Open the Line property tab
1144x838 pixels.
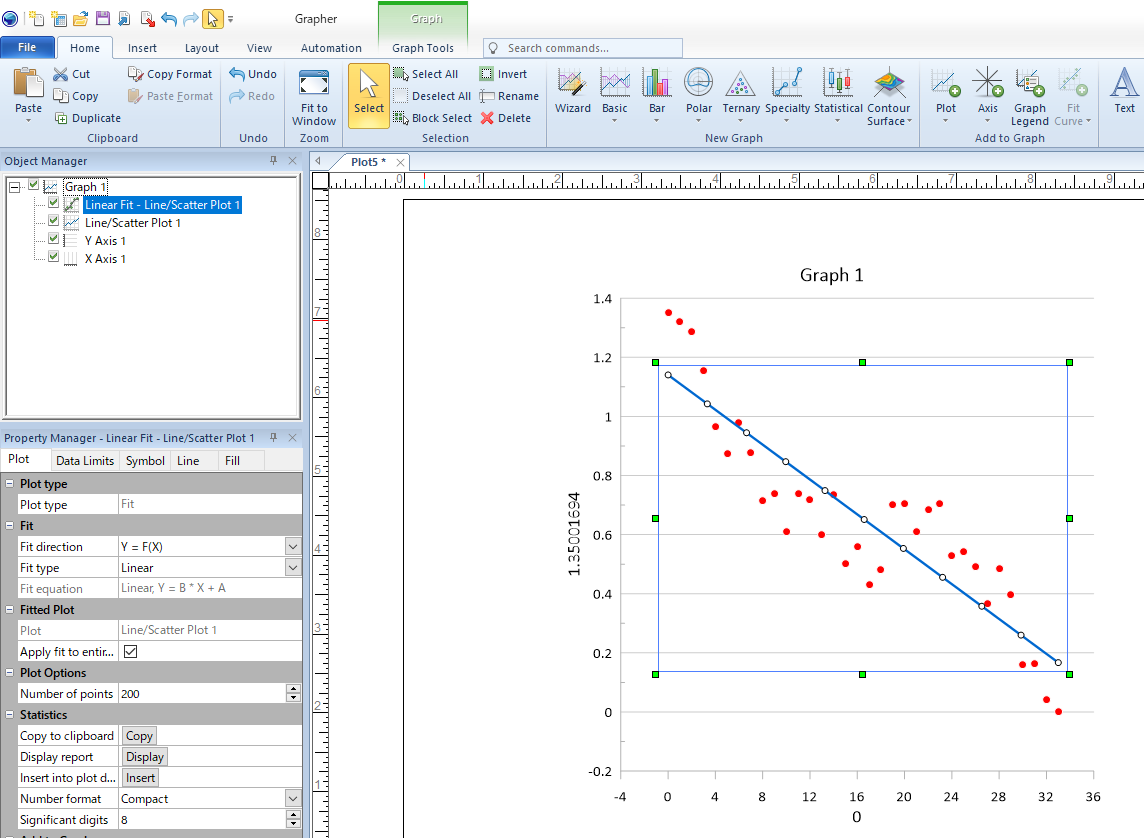click(x=188, y=460)
